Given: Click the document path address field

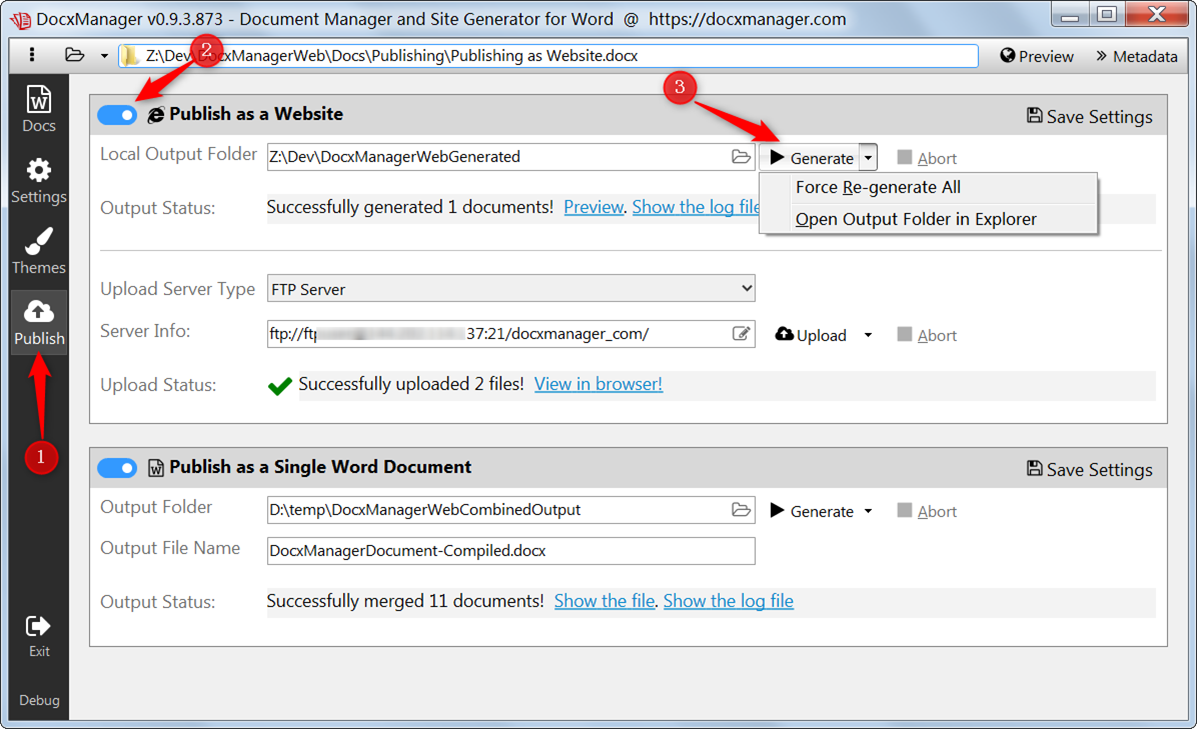Looking at the screenshot, I should (548, 56).
